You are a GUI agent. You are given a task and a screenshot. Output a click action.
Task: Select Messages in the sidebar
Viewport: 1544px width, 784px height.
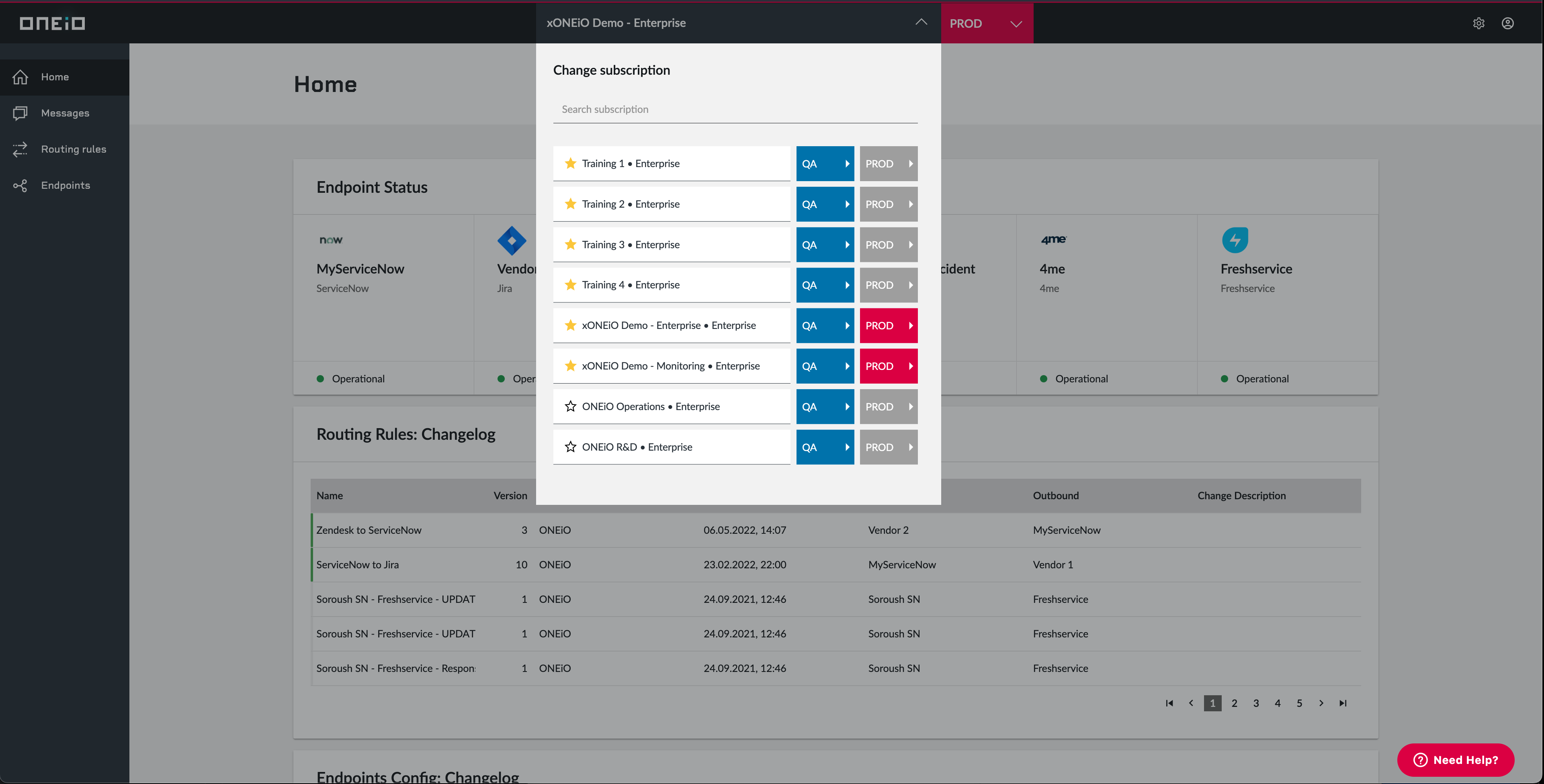(65, 112)
